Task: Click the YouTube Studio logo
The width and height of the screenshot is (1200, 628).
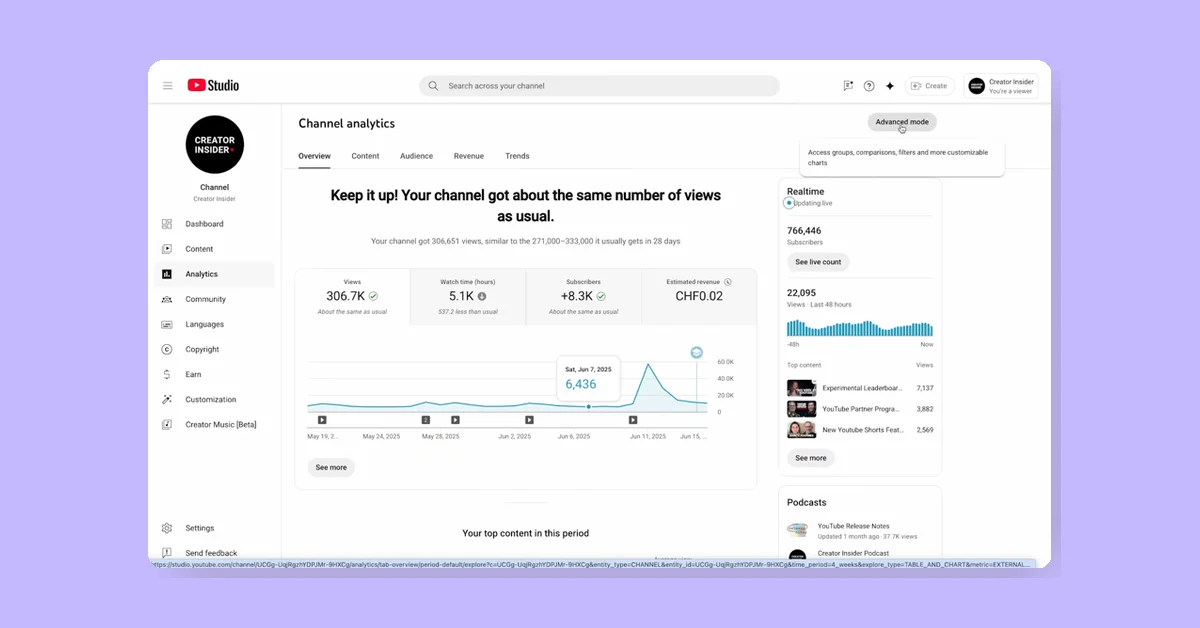Action: click(x=213, y=86)
